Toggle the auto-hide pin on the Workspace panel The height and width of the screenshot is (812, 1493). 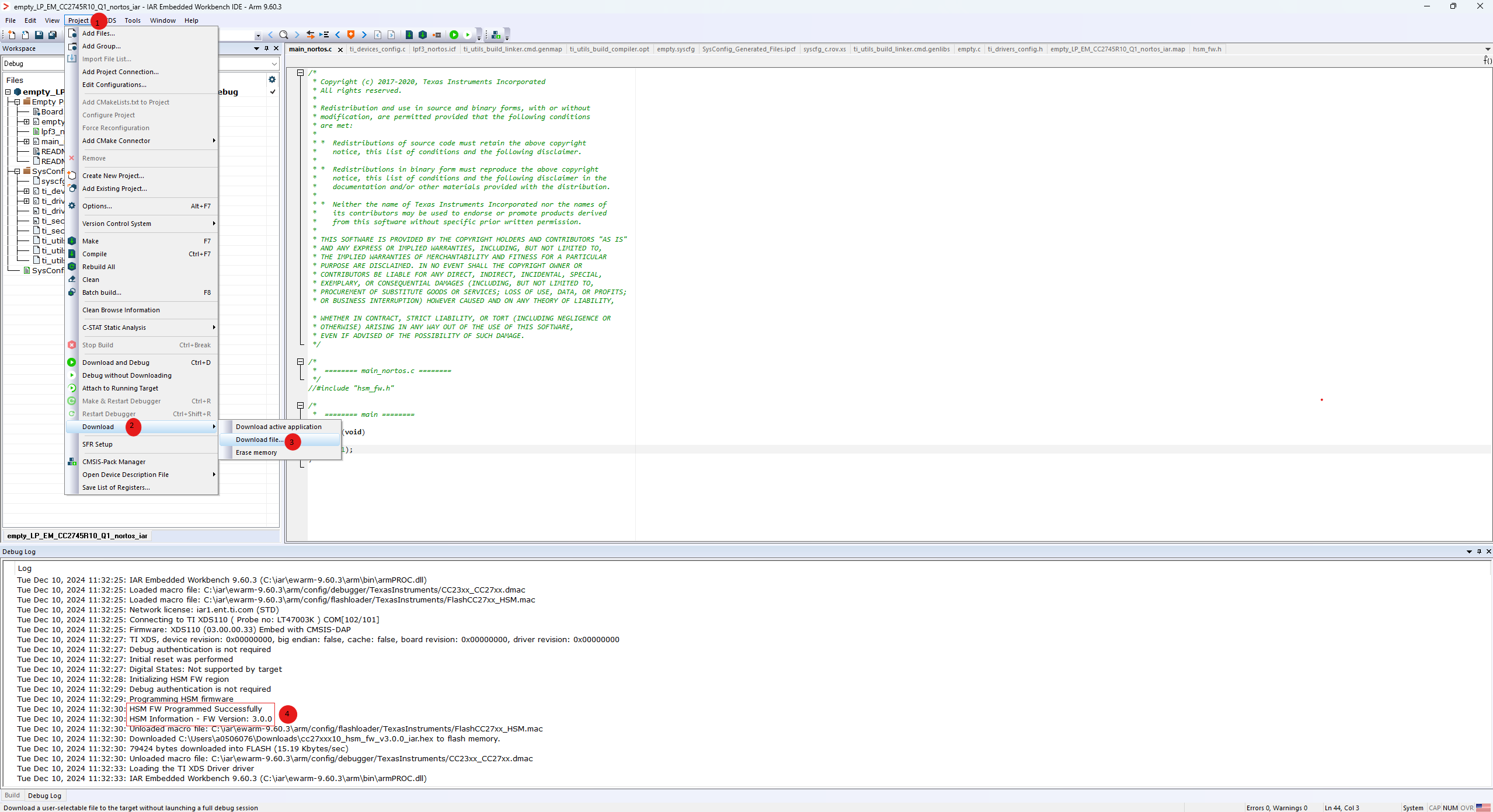point(267,48)
